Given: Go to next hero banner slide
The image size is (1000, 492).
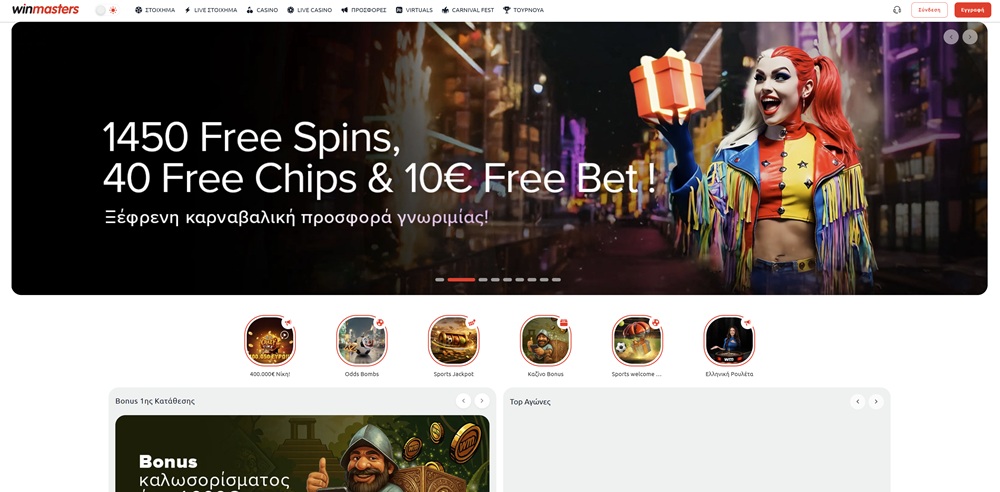Looking at the screenshot, I should [x=969, y=37].
